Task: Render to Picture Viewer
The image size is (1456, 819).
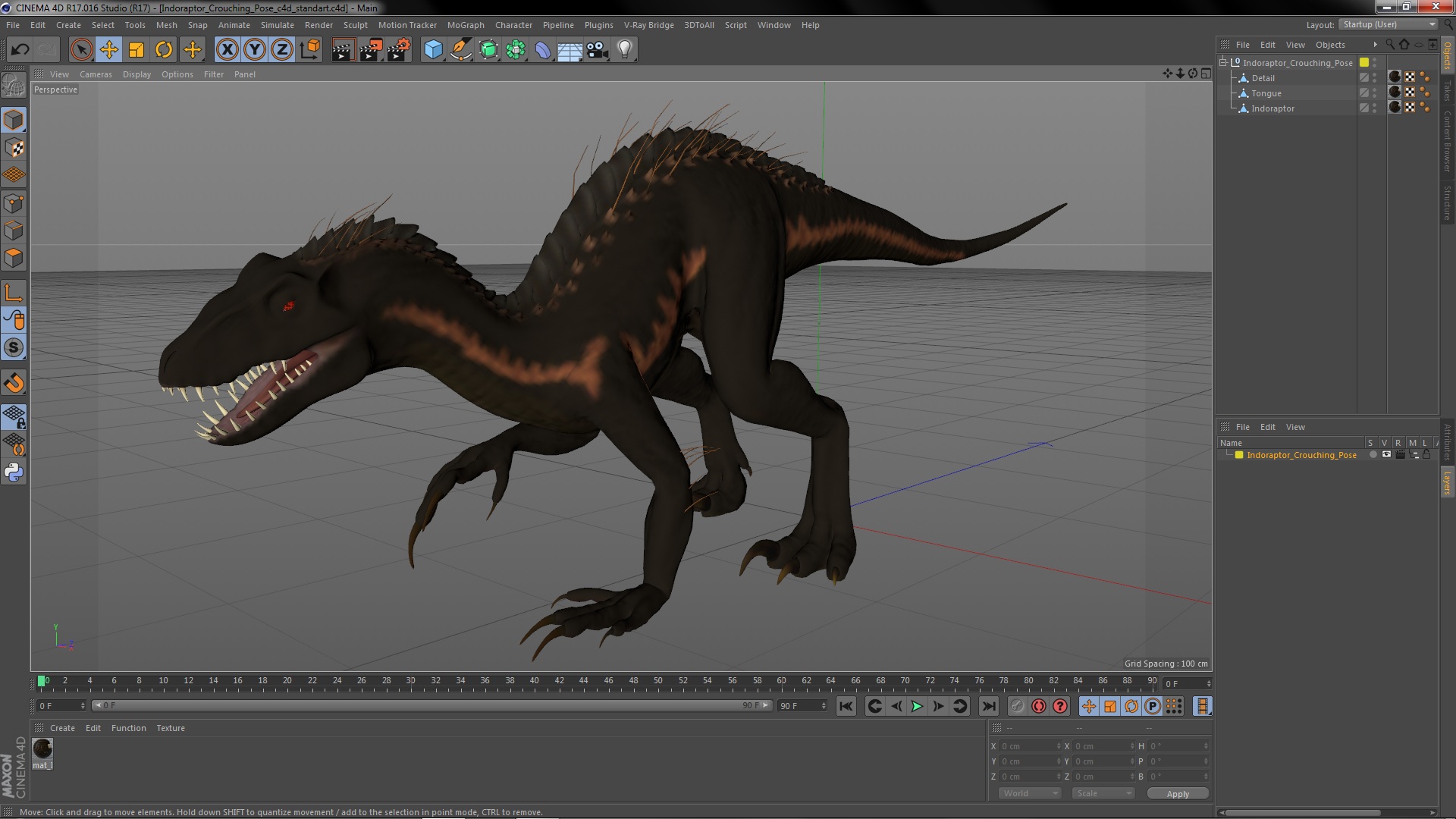Action: [371, 50]
